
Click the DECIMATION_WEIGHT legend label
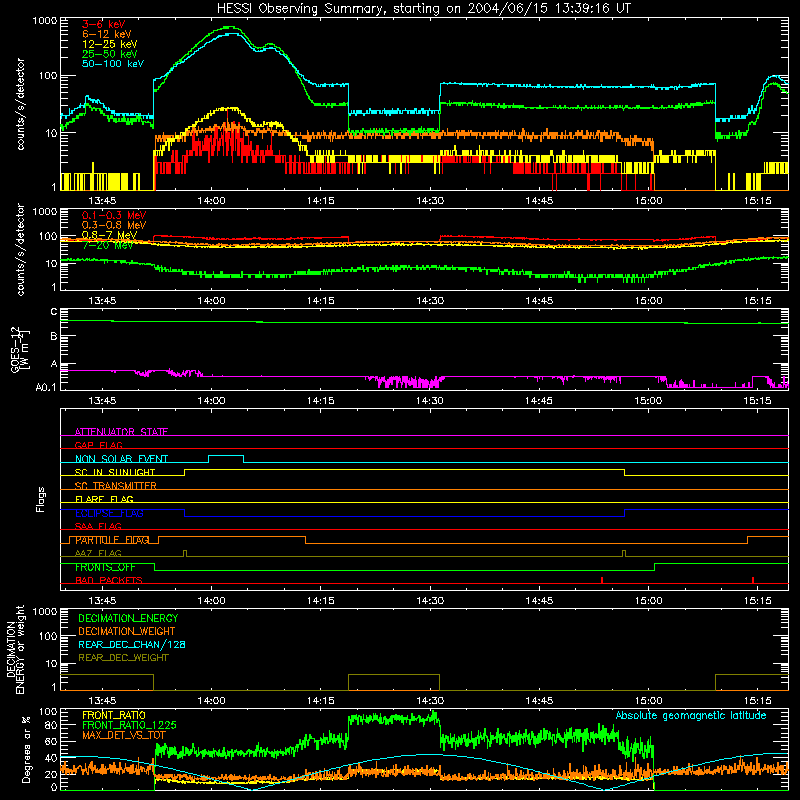pos(127,631)
